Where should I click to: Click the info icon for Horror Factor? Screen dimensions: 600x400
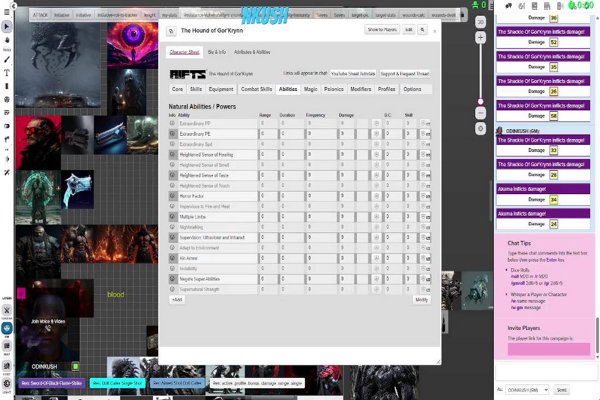[173, 196]
